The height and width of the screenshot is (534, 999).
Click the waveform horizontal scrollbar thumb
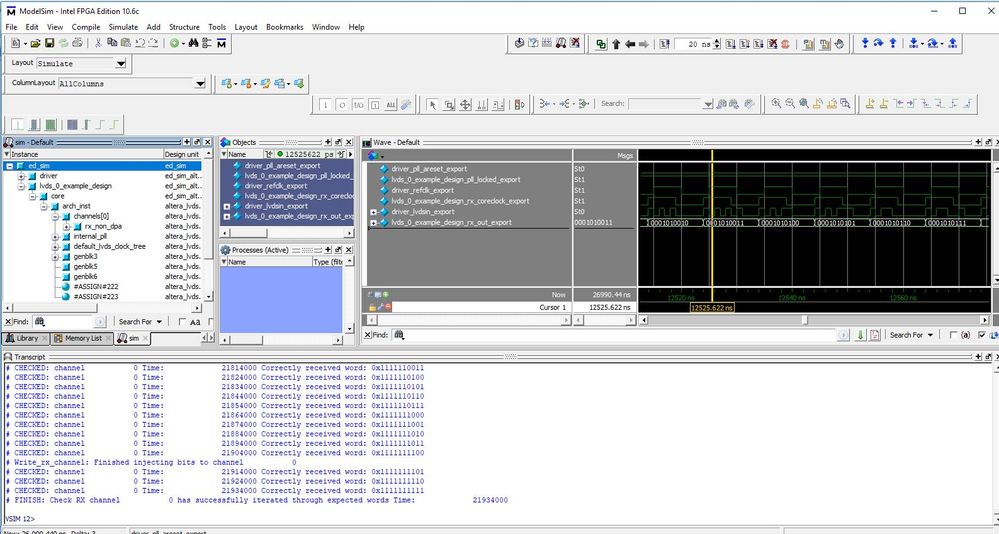(x=805, y=320)
